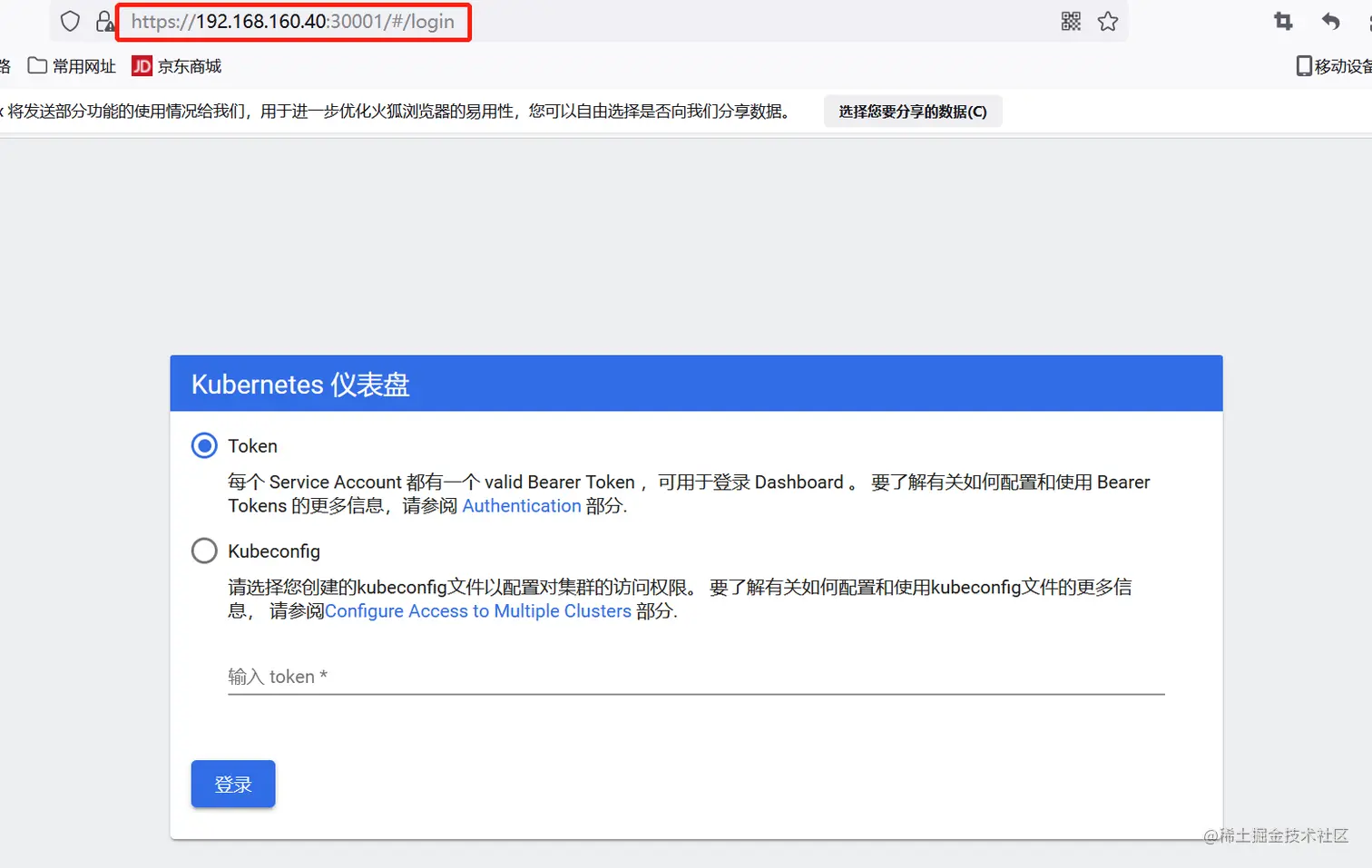Screen dimensions: 1372x868
Task: Select the Kubeconfig radio button
Action: (204, 551)
